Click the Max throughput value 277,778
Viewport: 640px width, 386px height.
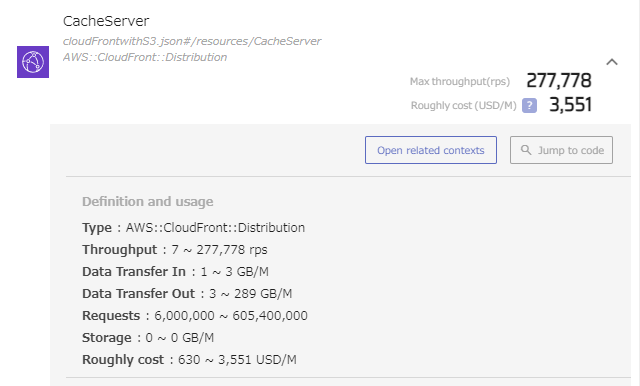pyautogui.click(x=559, y=80)
